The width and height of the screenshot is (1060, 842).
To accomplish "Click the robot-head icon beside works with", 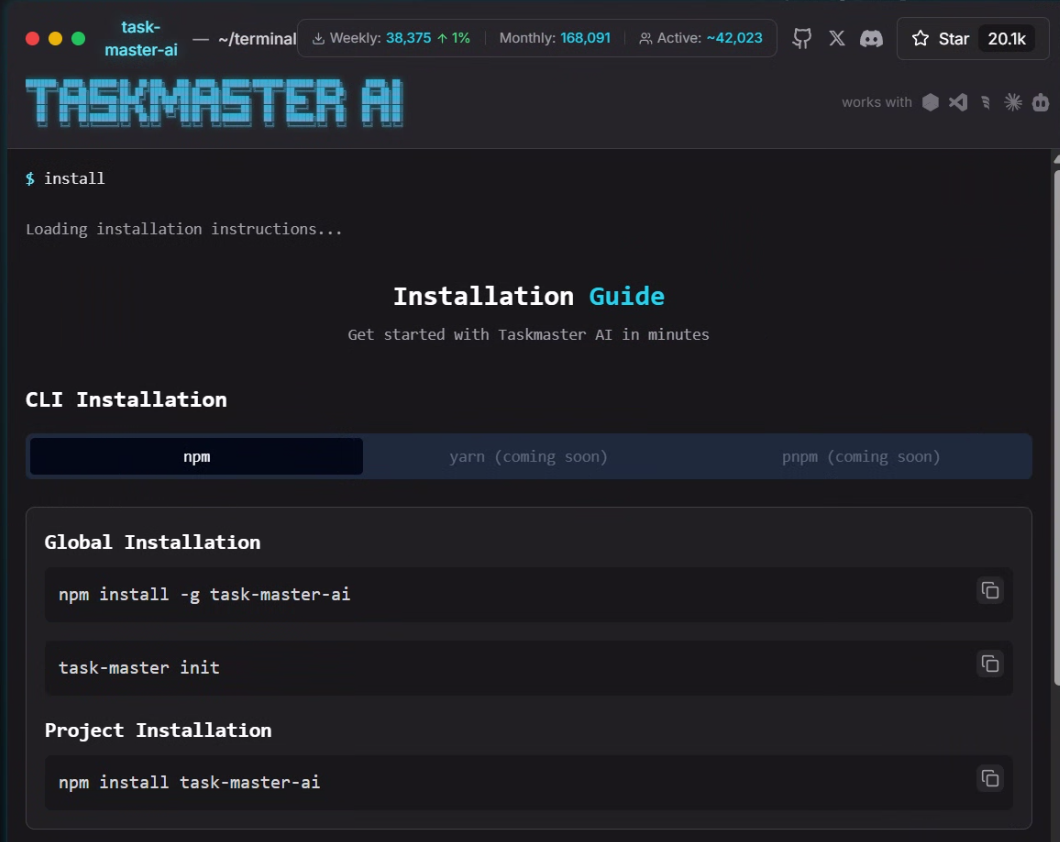I will [1040, 102].
